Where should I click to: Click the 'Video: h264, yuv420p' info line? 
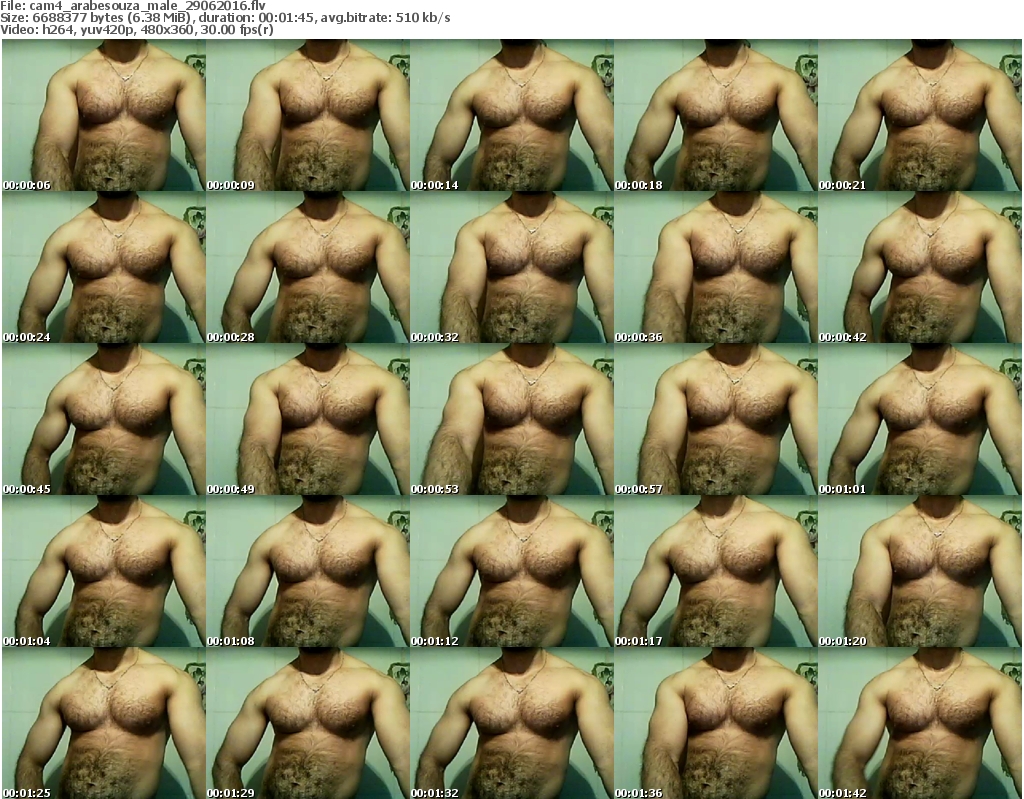[136, 29]
